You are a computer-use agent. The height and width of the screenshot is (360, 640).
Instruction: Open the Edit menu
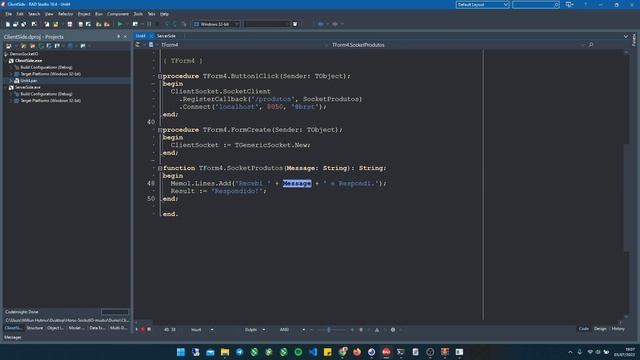tap(20, 14)
